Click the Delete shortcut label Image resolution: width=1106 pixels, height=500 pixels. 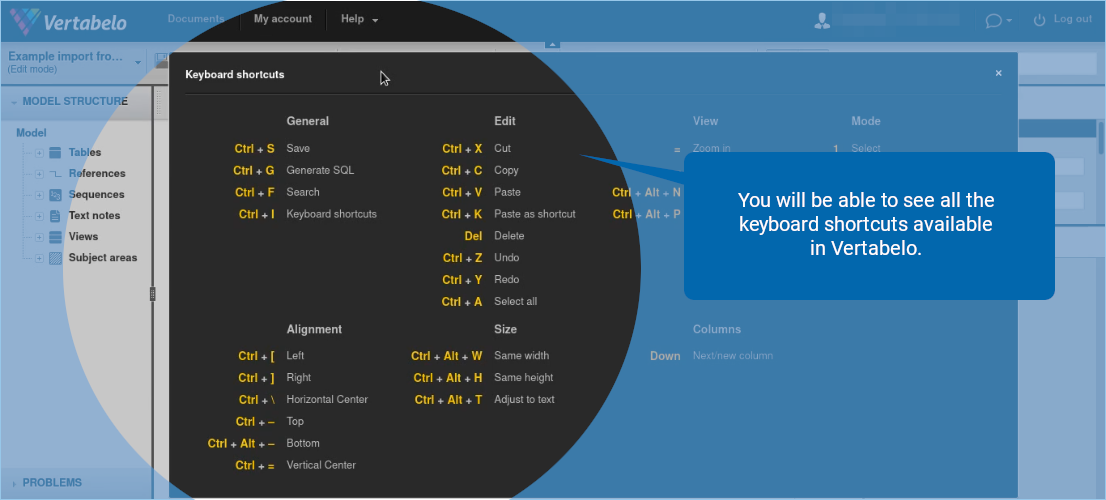coord(509,236)
